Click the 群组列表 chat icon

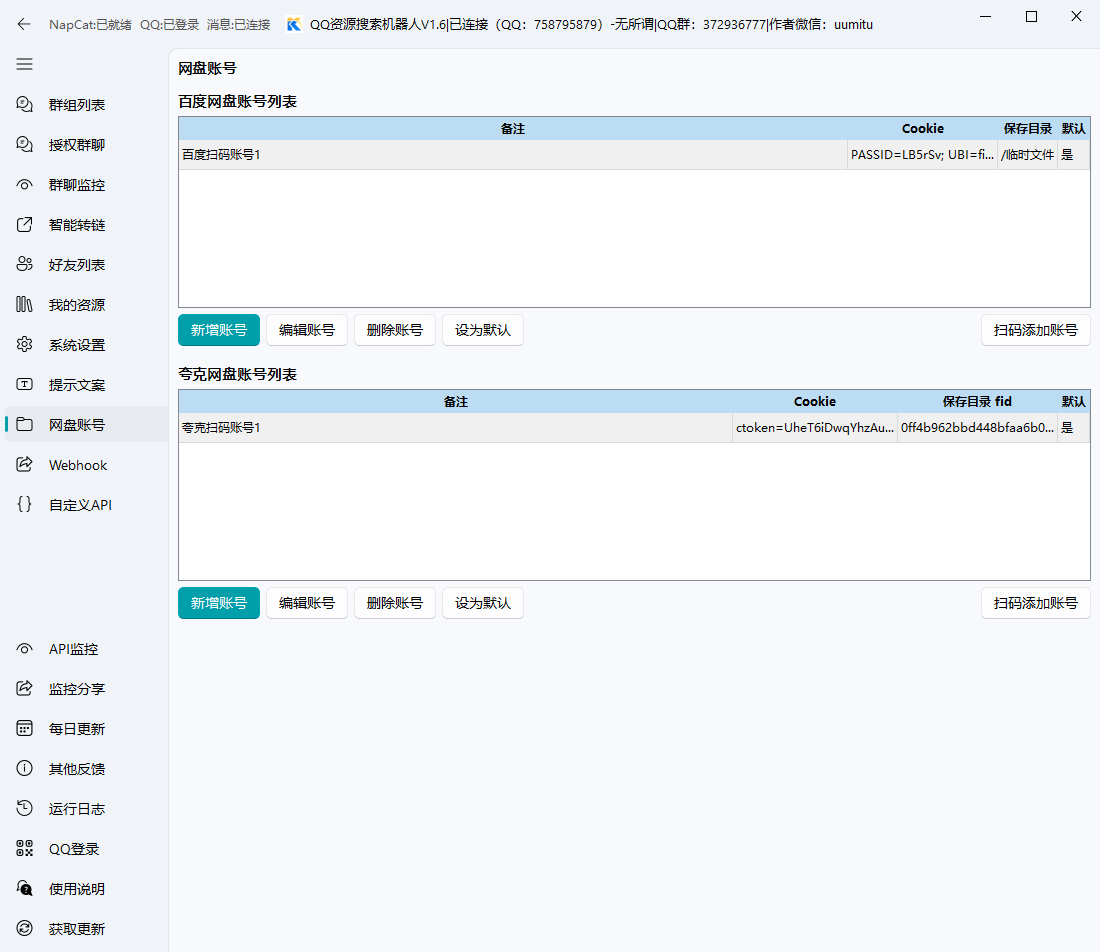coord(25,105)
